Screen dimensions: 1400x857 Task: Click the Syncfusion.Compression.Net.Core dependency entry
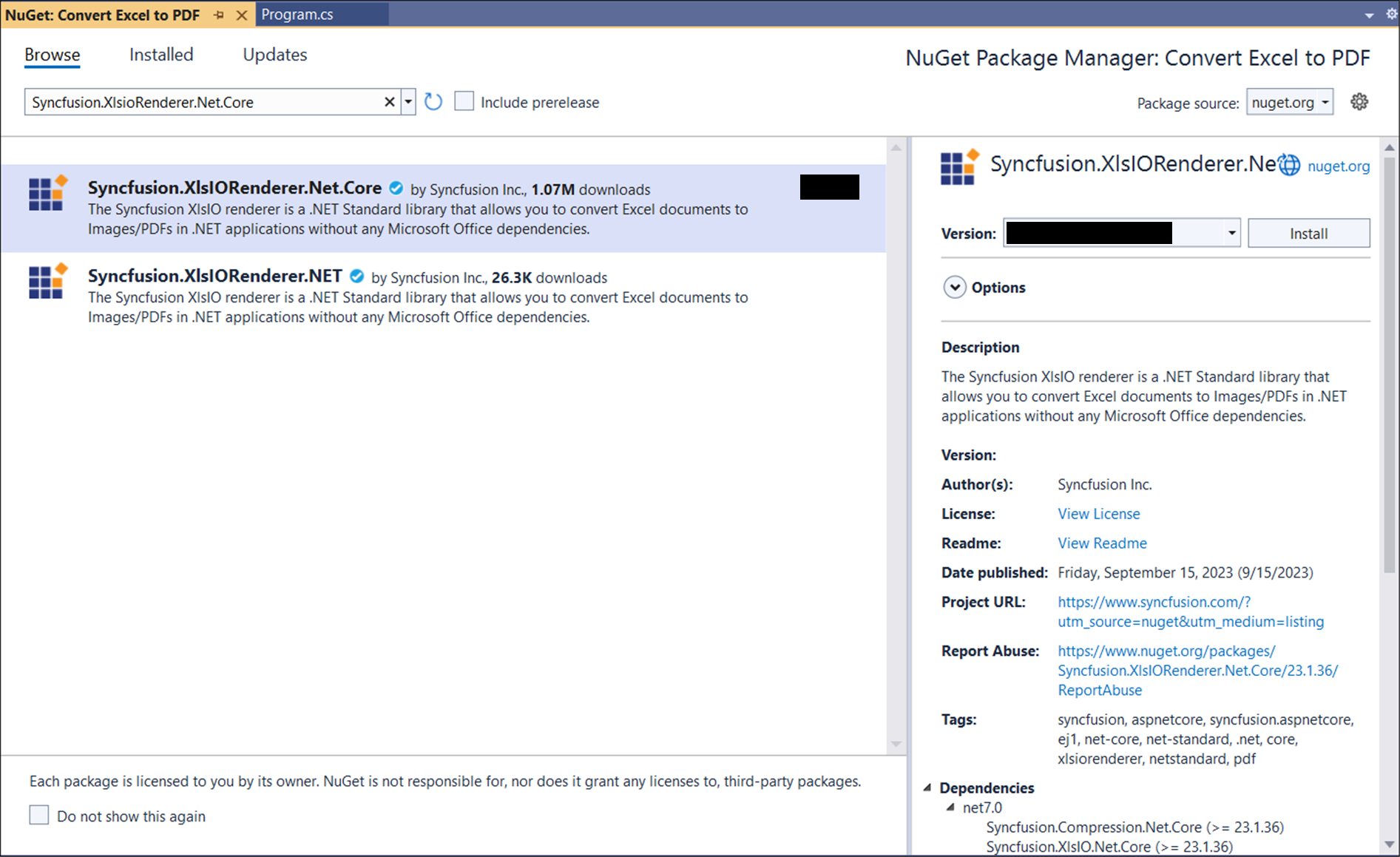1134,827
